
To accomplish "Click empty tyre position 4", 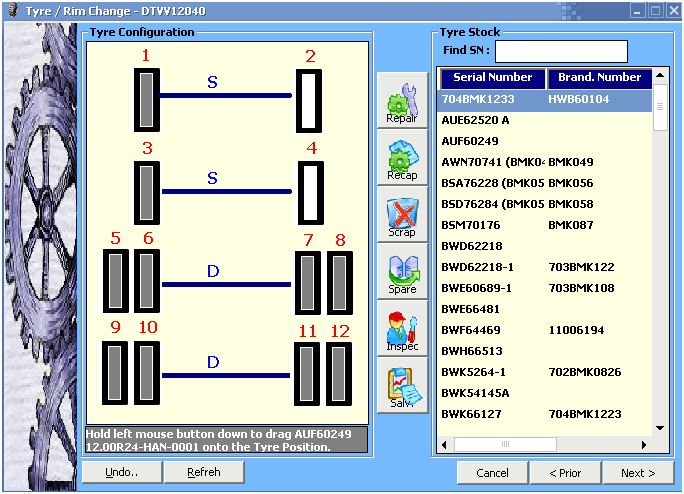I will click(311, 191).
